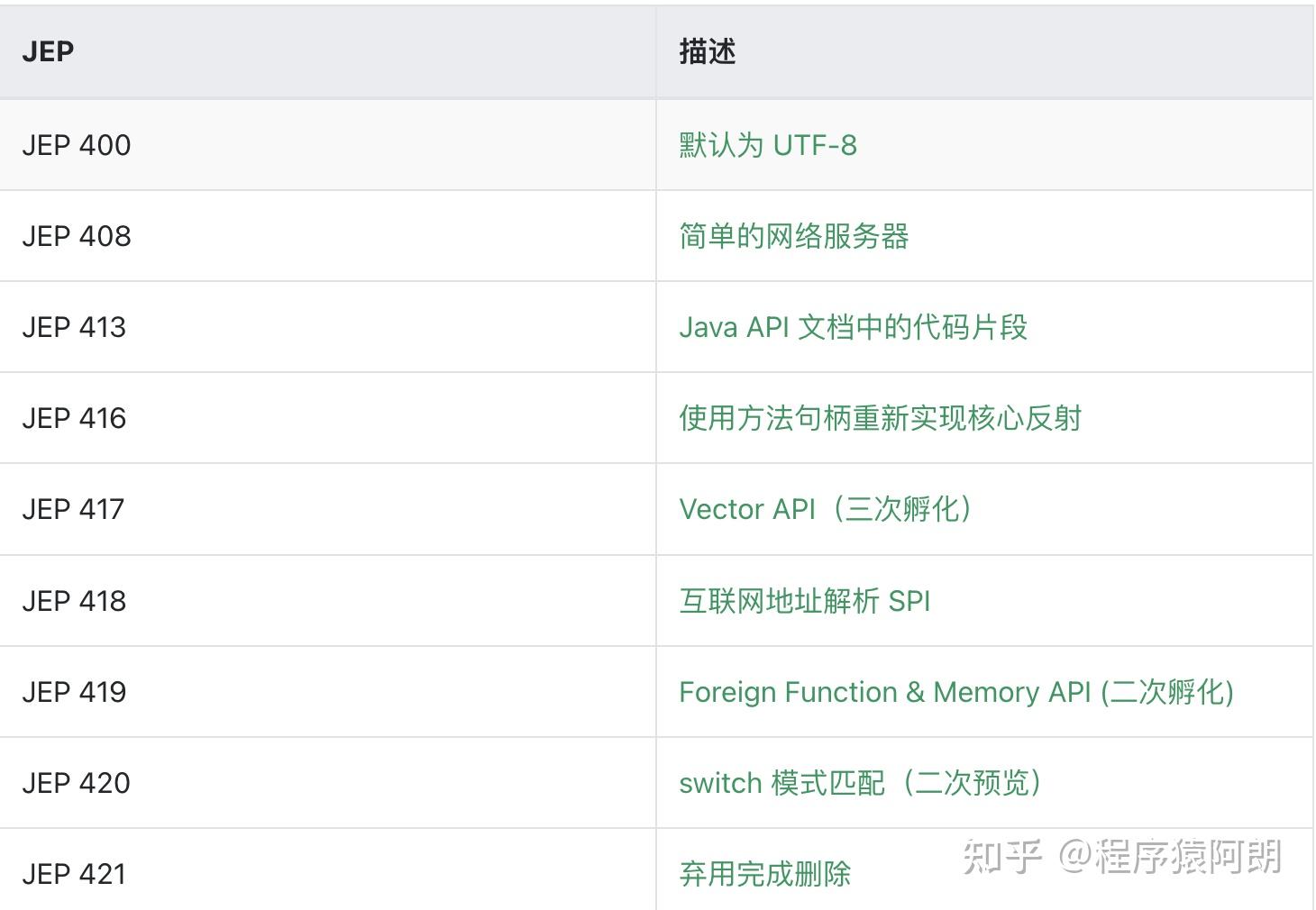This screenshot has height=910, width=1316.
Task: Select the JEP 421 table cell
Action: click(77, 873)
